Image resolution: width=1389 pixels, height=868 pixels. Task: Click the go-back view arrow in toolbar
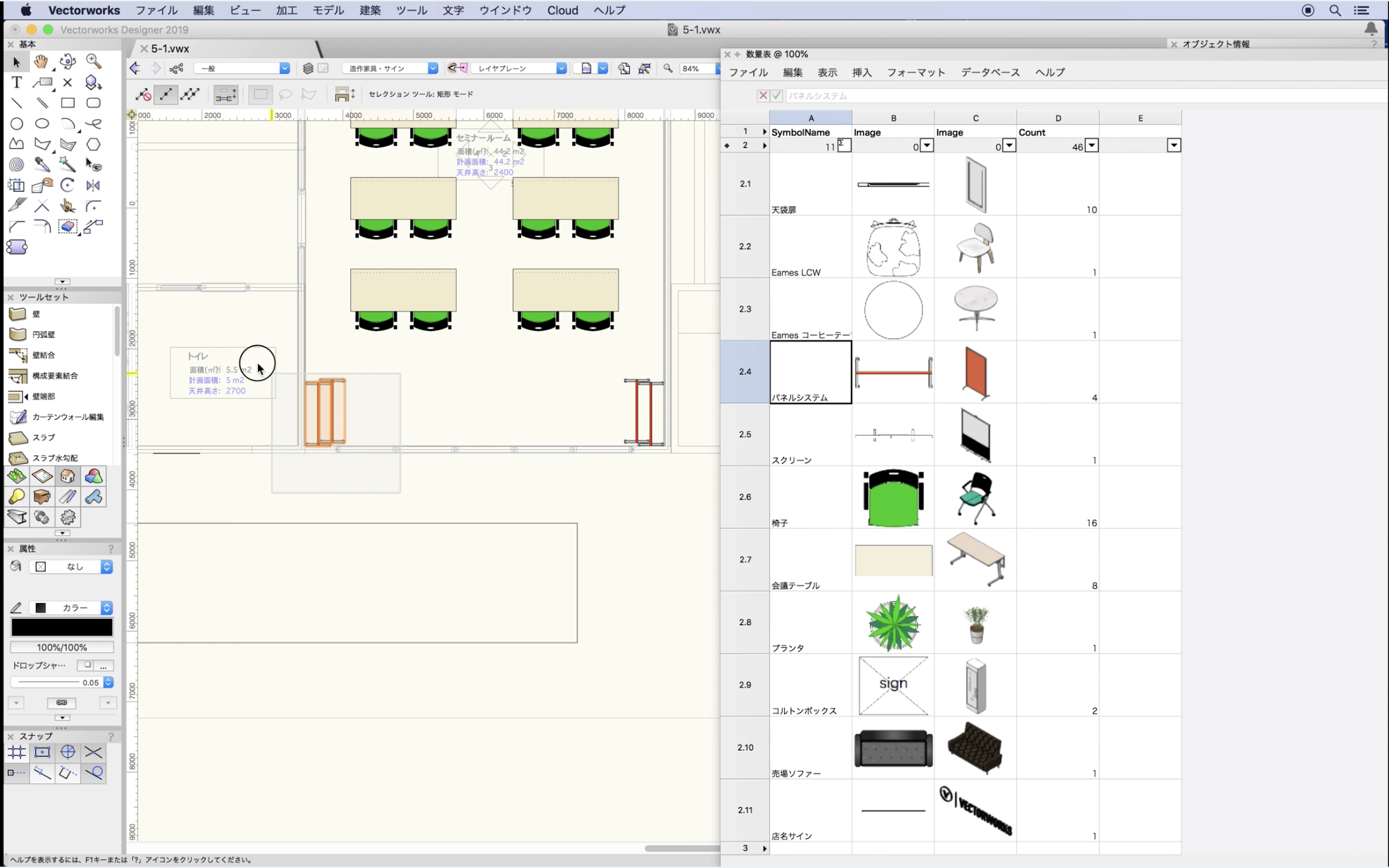click(135, 68)
